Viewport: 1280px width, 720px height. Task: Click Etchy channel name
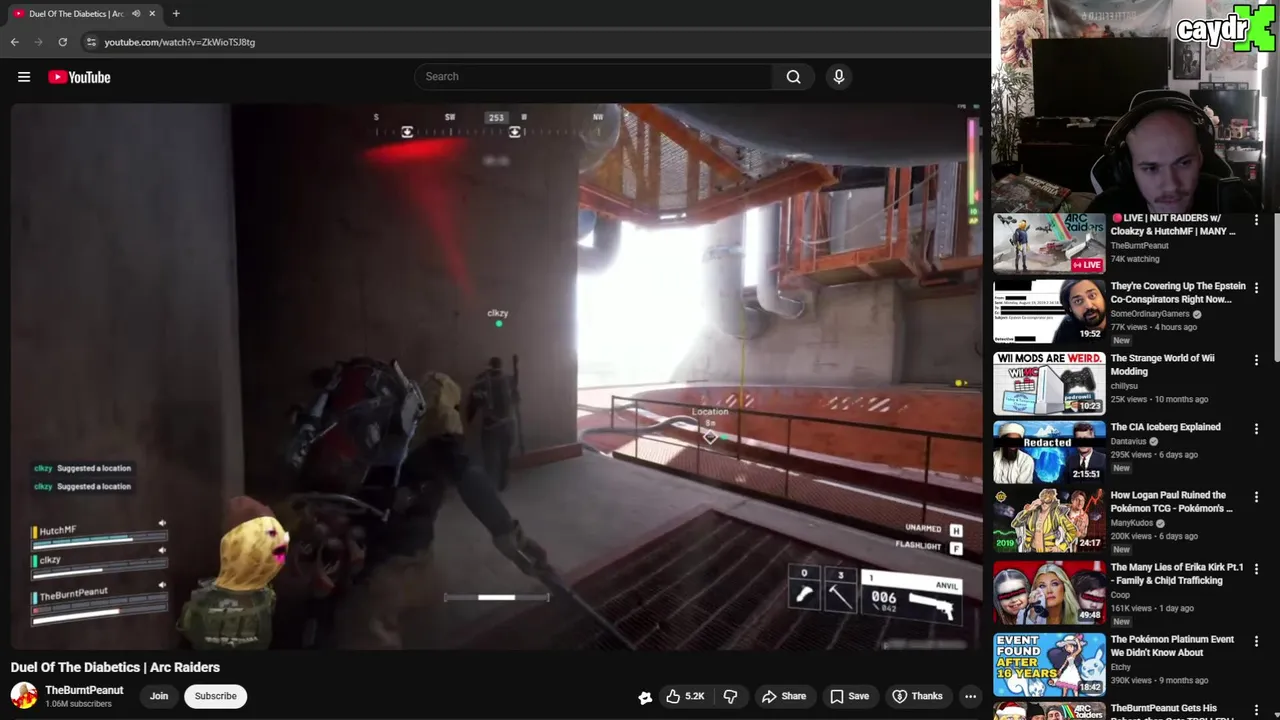tap(1120, 667)
